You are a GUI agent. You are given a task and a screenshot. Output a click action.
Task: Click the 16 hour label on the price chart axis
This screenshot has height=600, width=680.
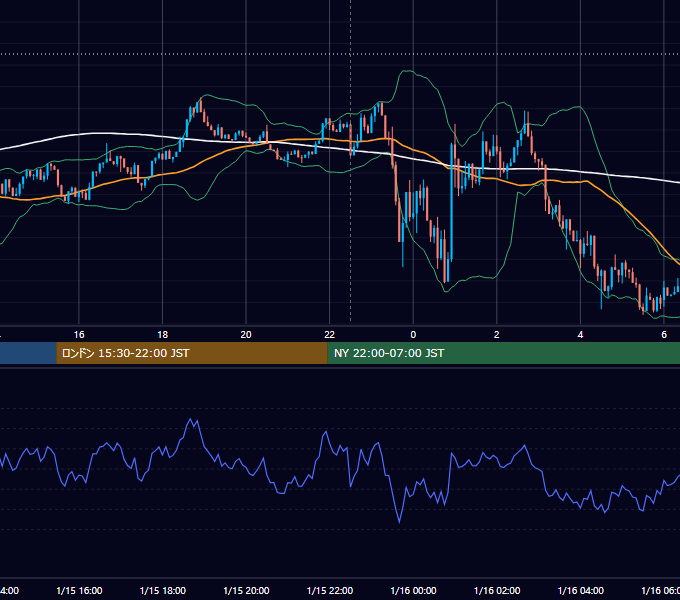(79, 335)
